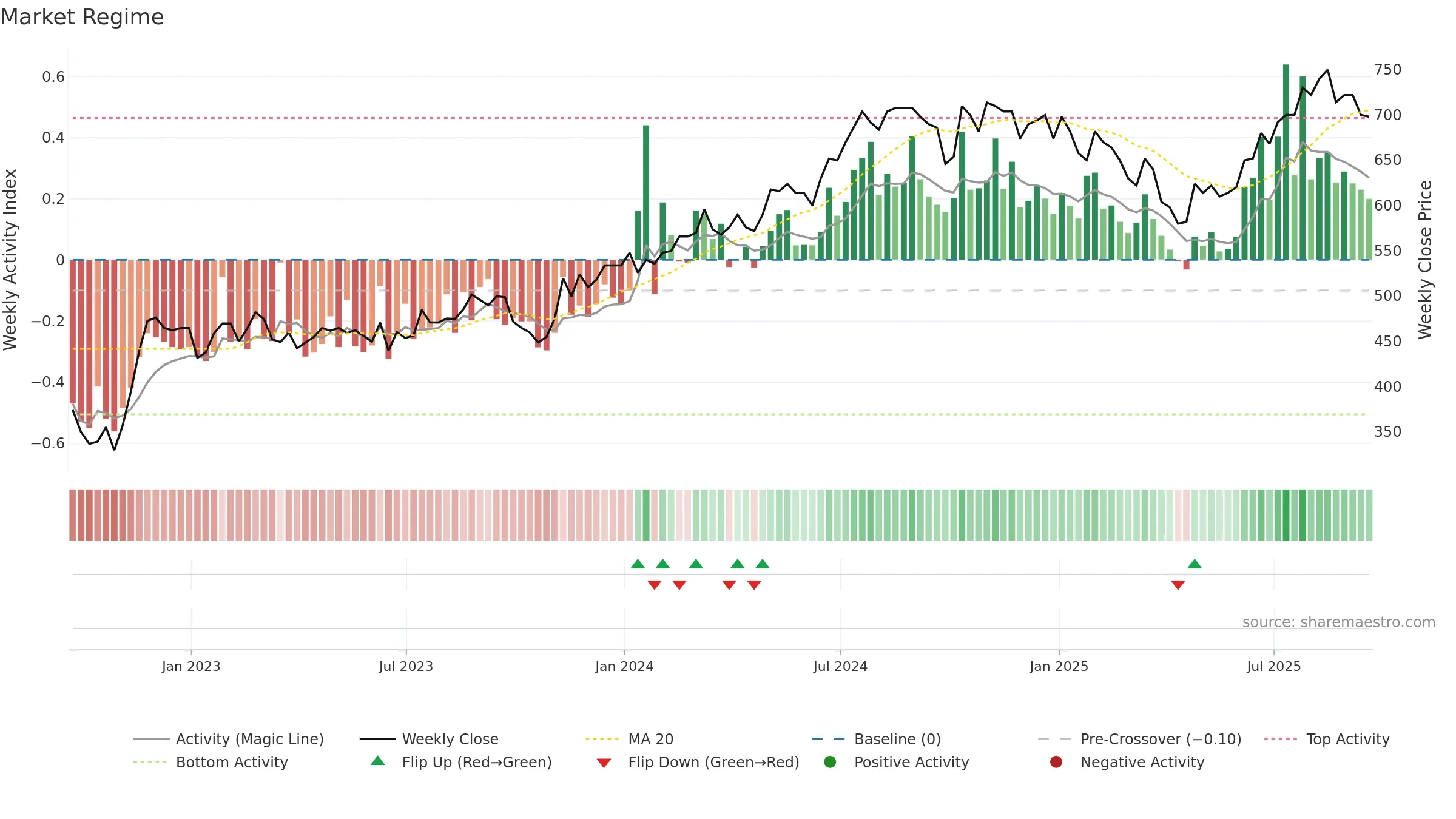Click the 750 price tick label
This screenshot has width=1456, height=819.
[x=1388, y=70]
